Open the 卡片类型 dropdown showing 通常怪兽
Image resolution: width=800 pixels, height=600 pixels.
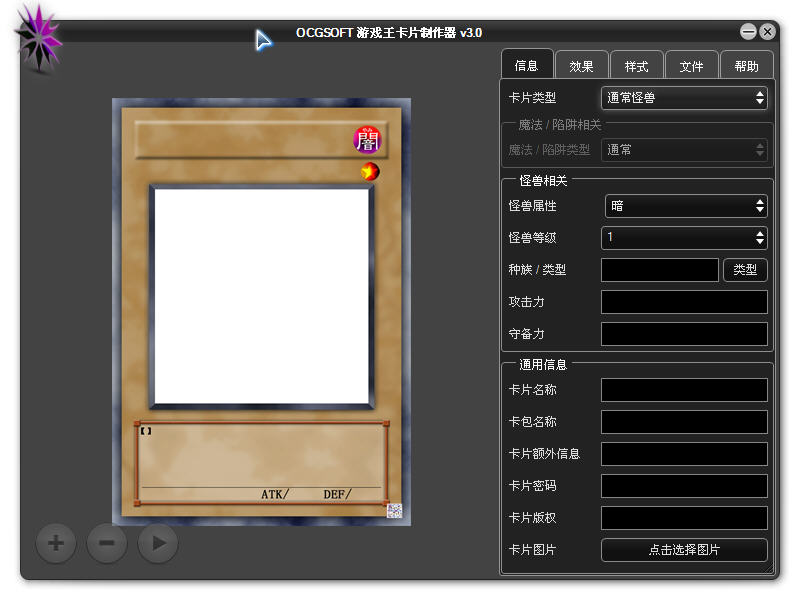[x=684, y=97]
